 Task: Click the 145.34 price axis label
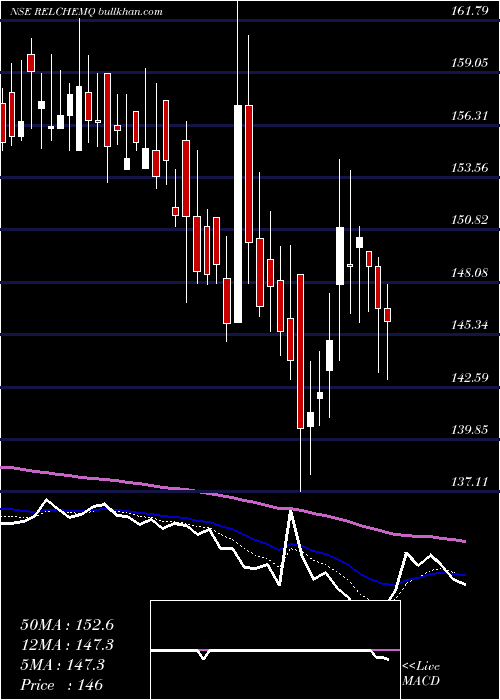pyautogui.click(x=470, y=325)
